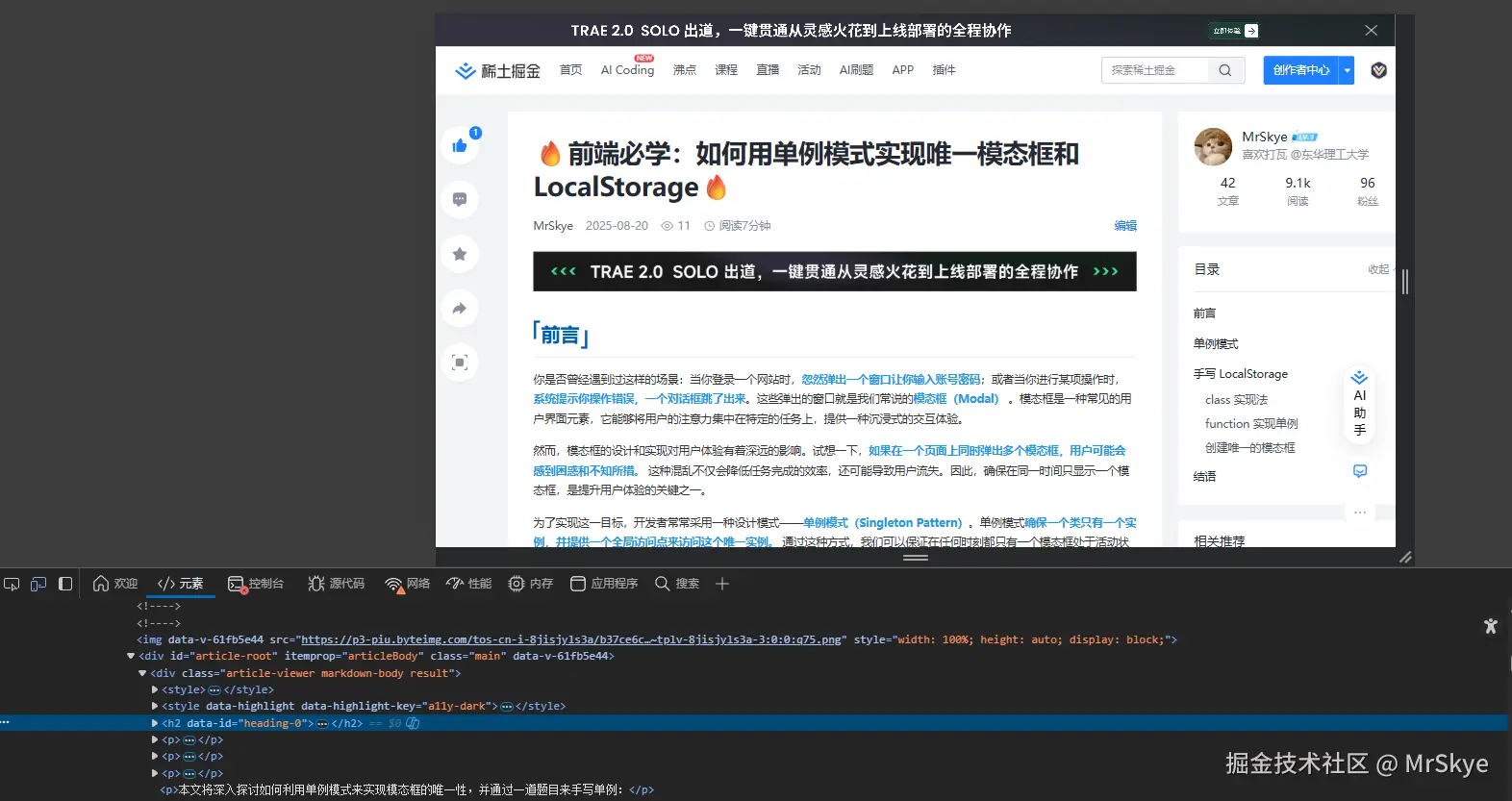Click the star favorite icon
The image size is (1512, 801).
460,254
